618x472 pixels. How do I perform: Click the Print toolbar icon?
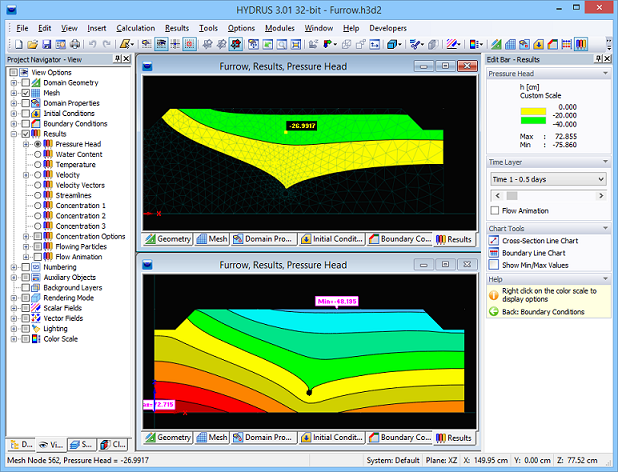coord(74,44)
